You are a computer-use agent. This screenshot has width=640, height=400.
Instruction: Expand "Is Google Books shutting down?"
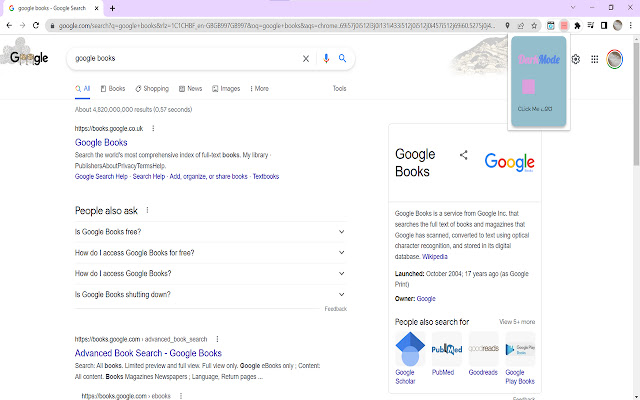[x=211, y=294]
